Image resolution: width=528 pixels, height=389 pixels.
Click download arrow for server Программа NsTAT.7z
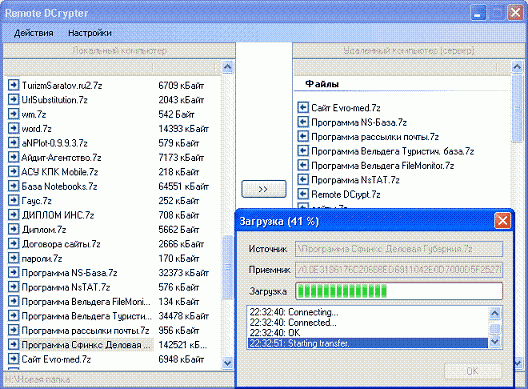tap(303, 180)
